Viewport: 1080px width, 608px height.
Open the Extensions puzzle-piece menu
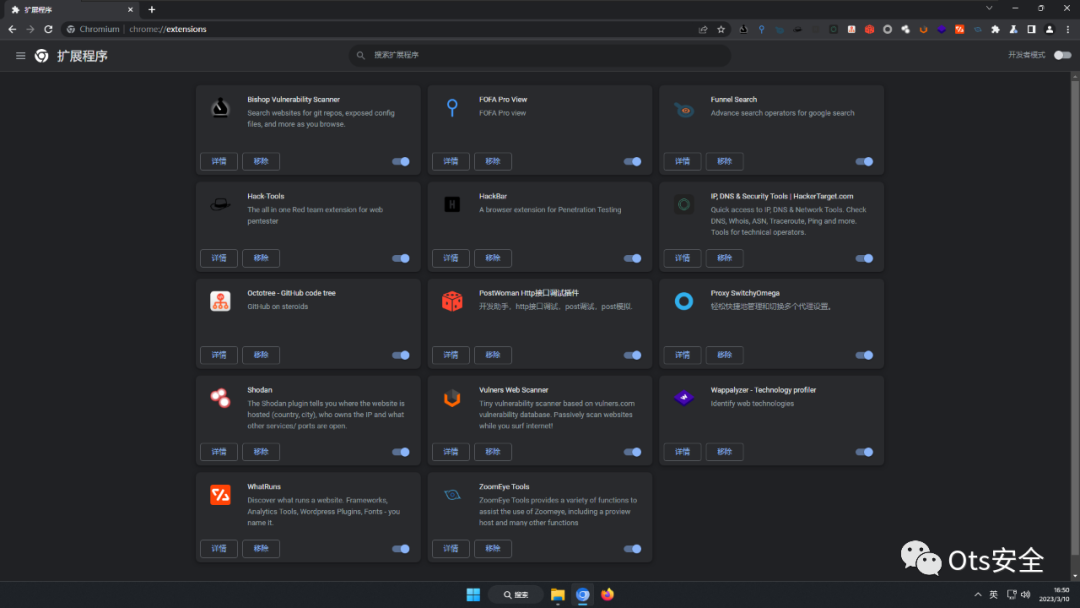tap(995, 30)
